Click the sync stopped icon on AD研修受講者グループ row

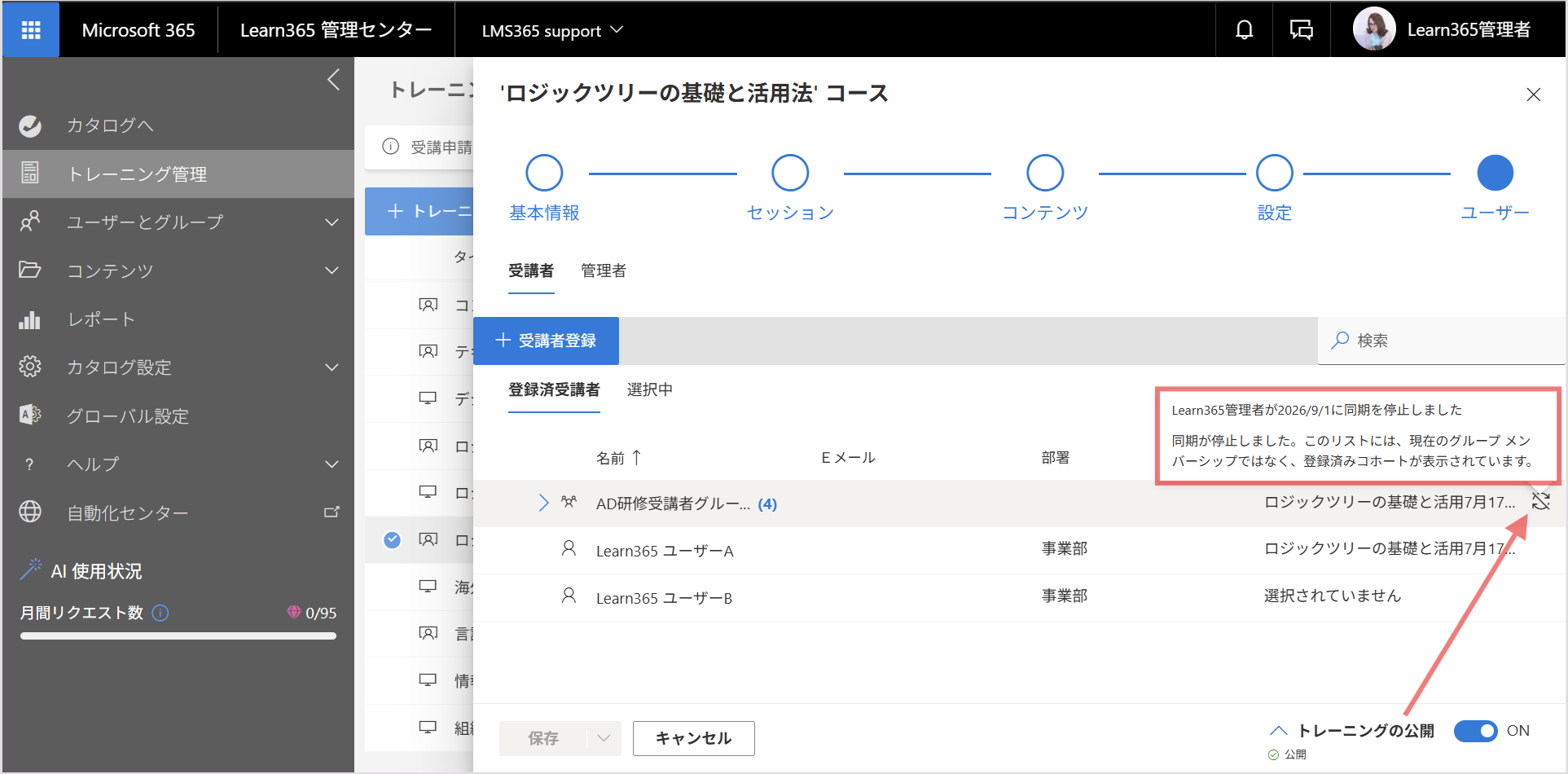pyautogui.click(x=1540, y=501)
